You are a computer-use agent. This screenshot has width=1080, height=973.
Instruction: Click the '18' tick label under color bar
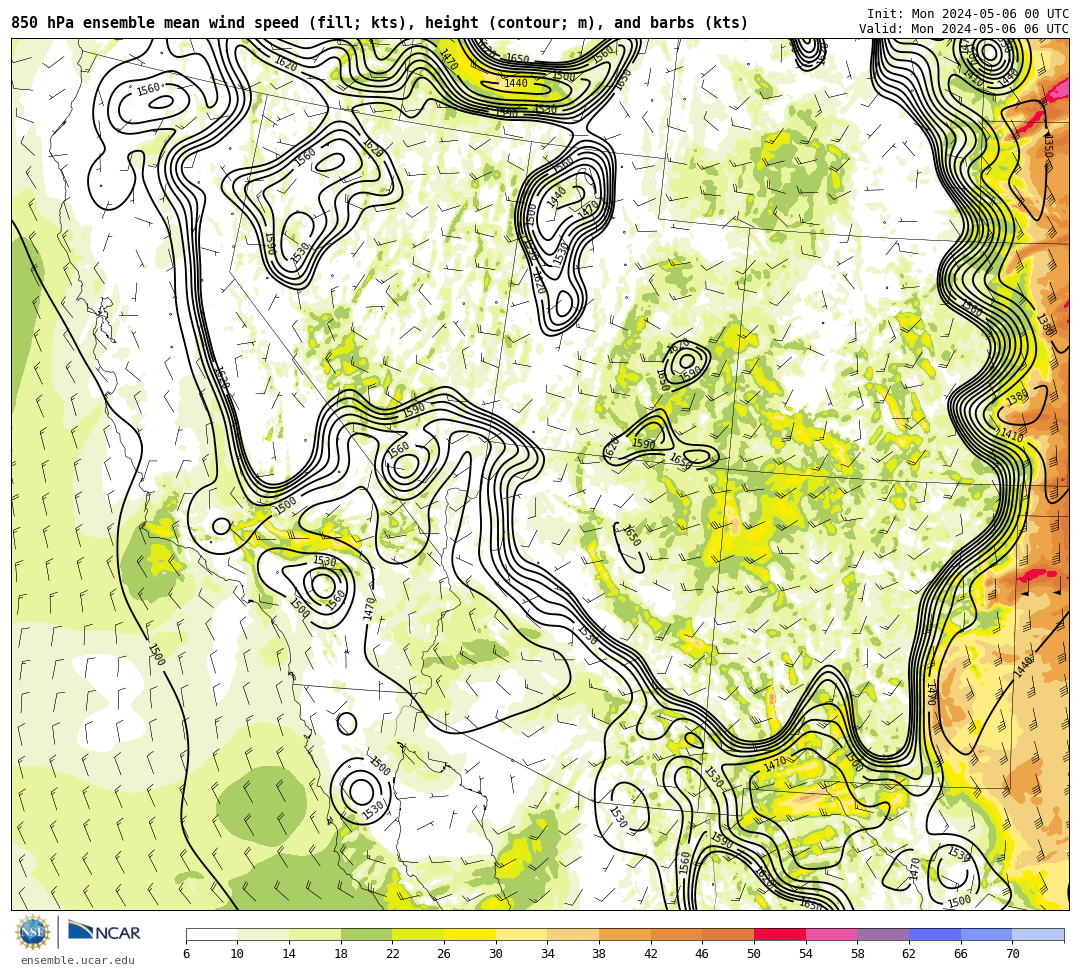pyautogui.click(x=341, y=954)
